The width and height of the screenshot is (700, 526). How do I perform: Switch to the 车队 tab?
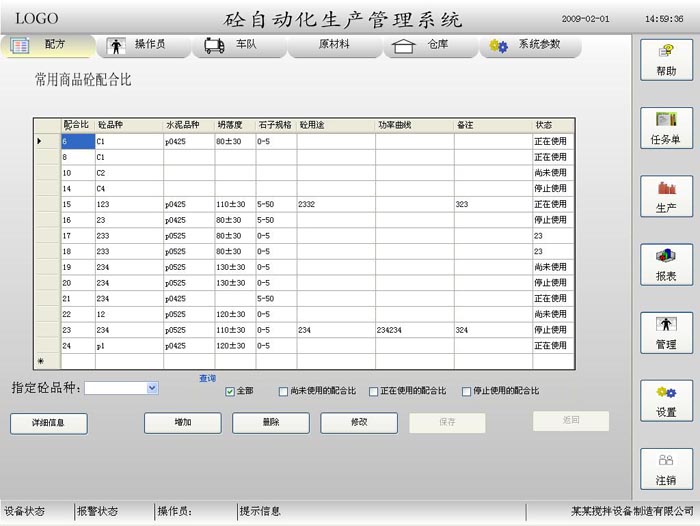click(x=239, y=46)
